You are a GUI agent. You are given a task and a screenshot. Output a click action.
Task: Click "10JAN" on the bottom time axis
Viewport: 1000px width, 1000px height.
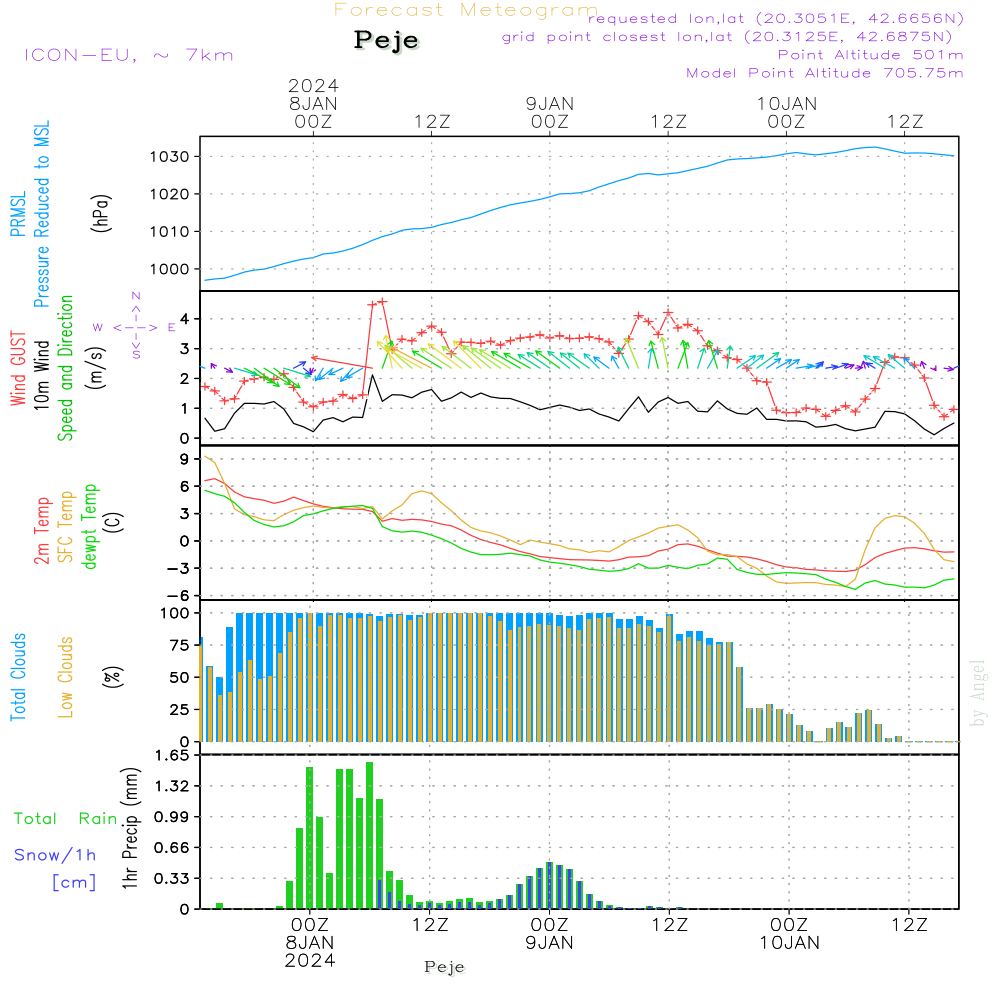(790, 943)
